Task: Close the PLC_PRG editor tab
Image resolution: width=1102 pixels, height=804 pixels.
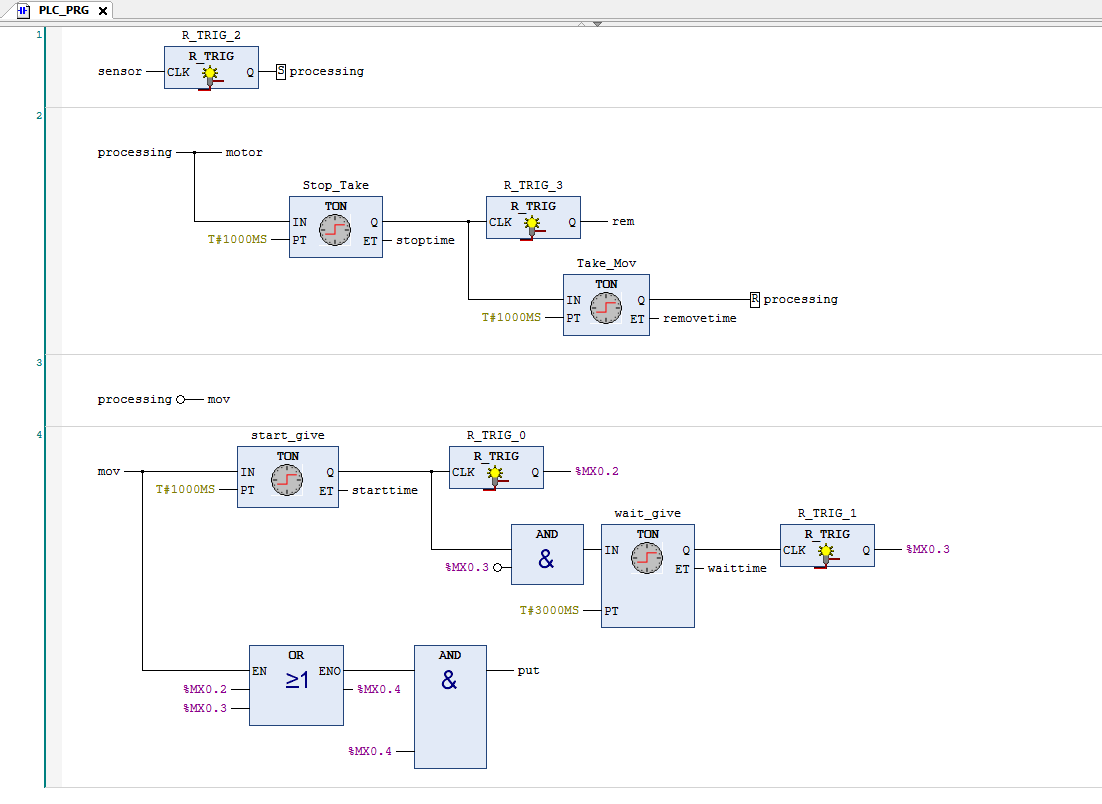Action: coord(103,10)
